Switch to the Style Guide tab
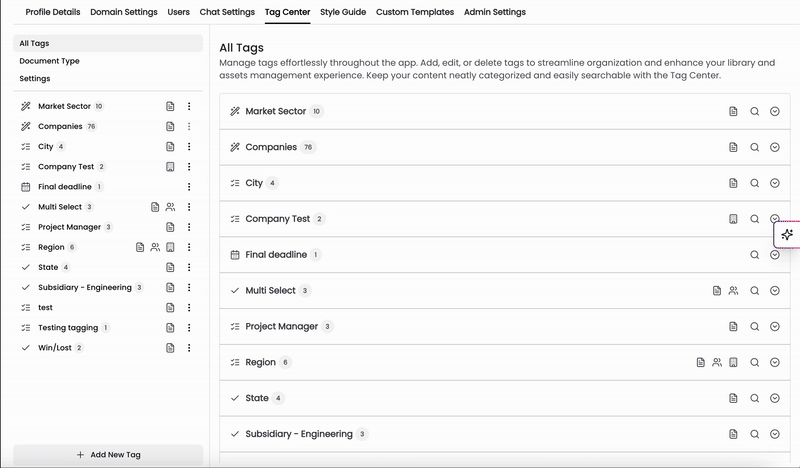The height and width of the screenshot is (468, 800). coord(343,12)
